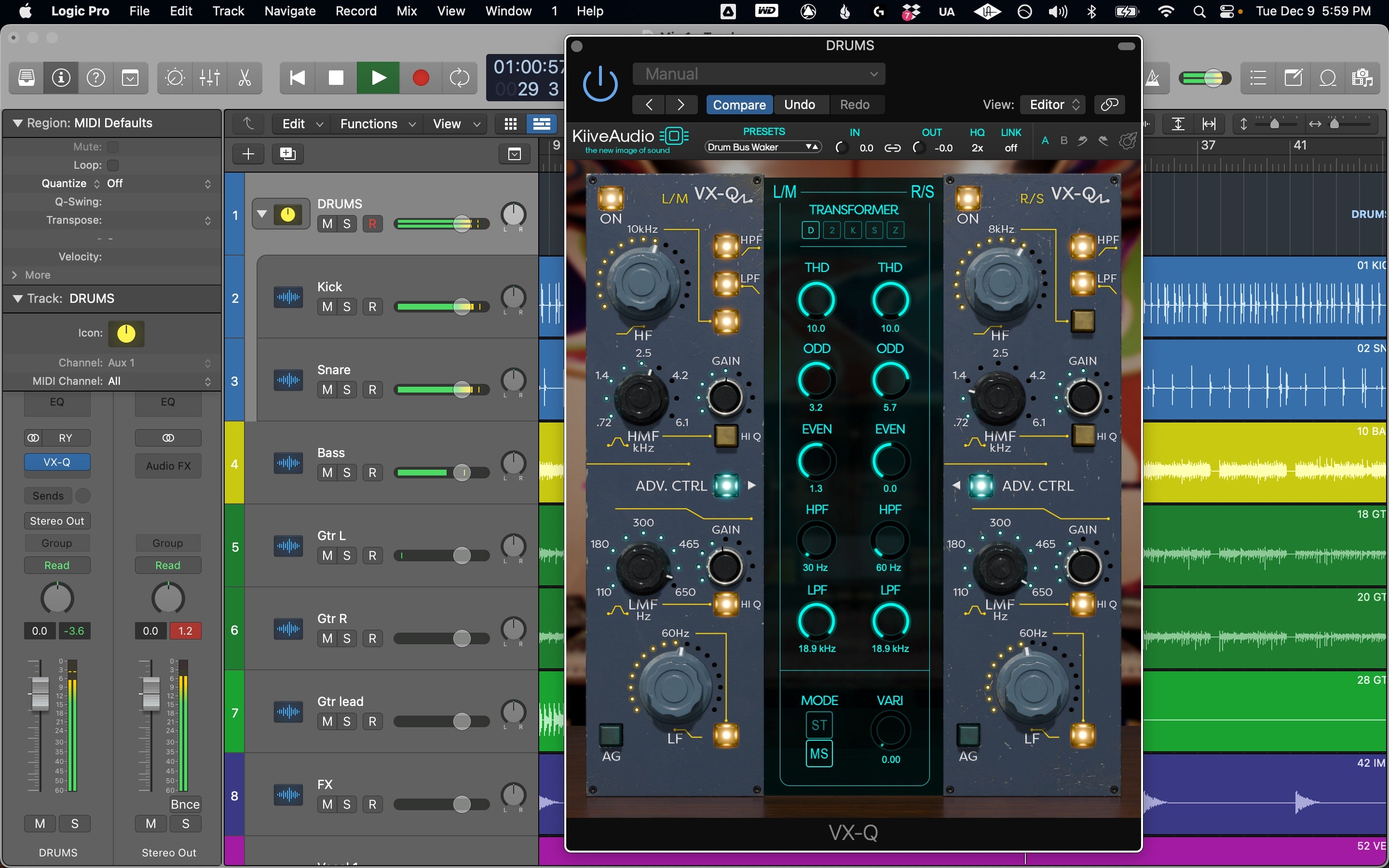
Task: Open the Manual preset dropdown in plugin header
Action: (758, 74)
